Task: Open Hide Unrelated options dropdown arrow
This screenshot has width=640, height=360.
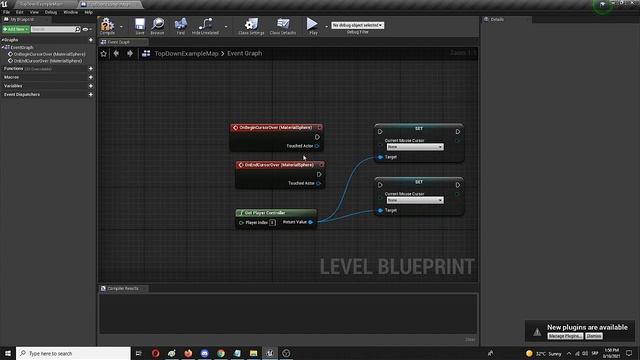Action: tap(226, 27)
